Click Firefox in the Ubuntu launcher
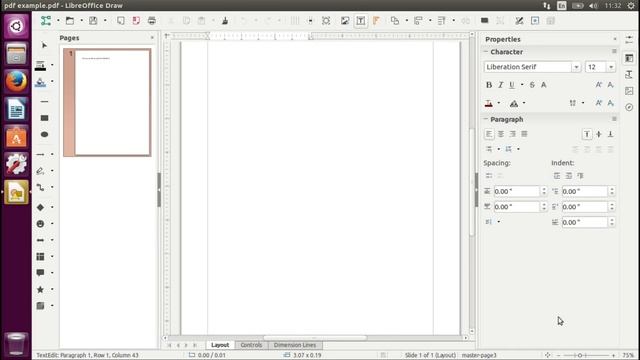Viewport: 640px width, 360px height. (16, 81)
